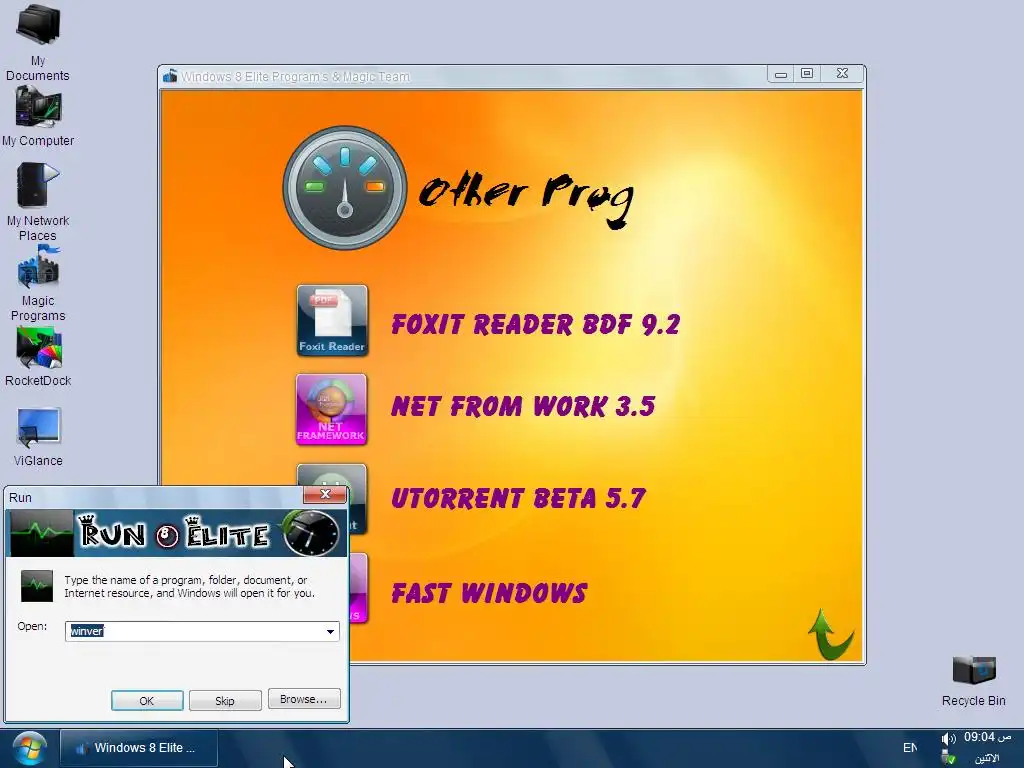Image resolution: width=1024 pixels, height=768 pixels.
Task: Launch RocketDock desktop icon
Action: pyautogui.click(x=38, y=357)
